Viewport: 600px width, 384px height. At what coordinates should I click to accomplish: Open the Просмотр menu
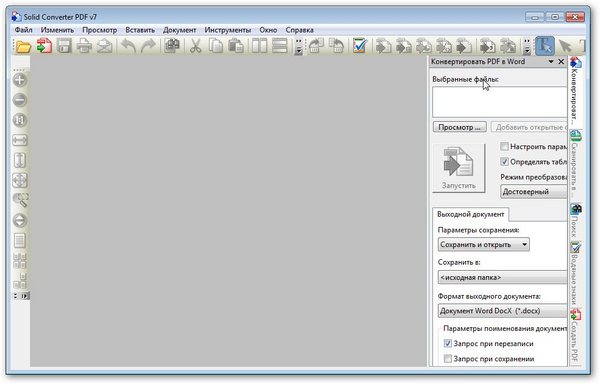tap(99, 30)
